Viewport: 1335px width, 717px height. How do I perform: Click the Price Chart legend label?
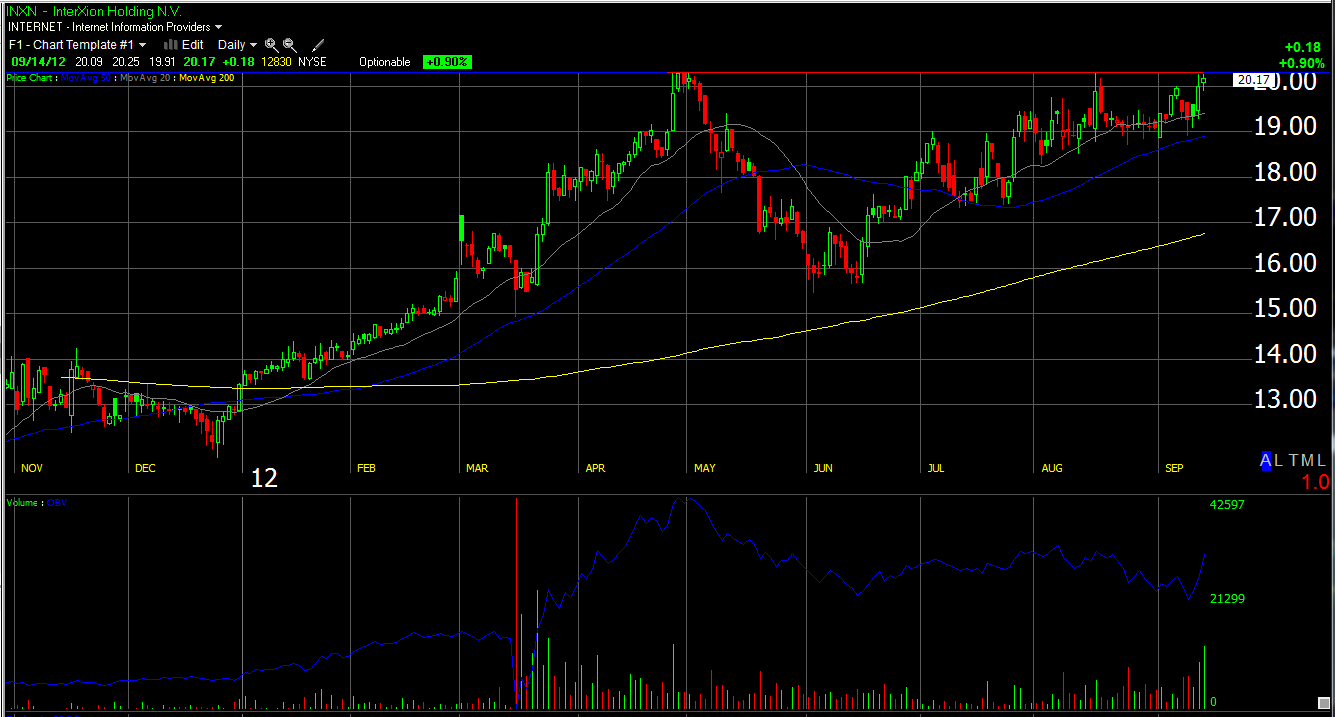tap(31, 78)
